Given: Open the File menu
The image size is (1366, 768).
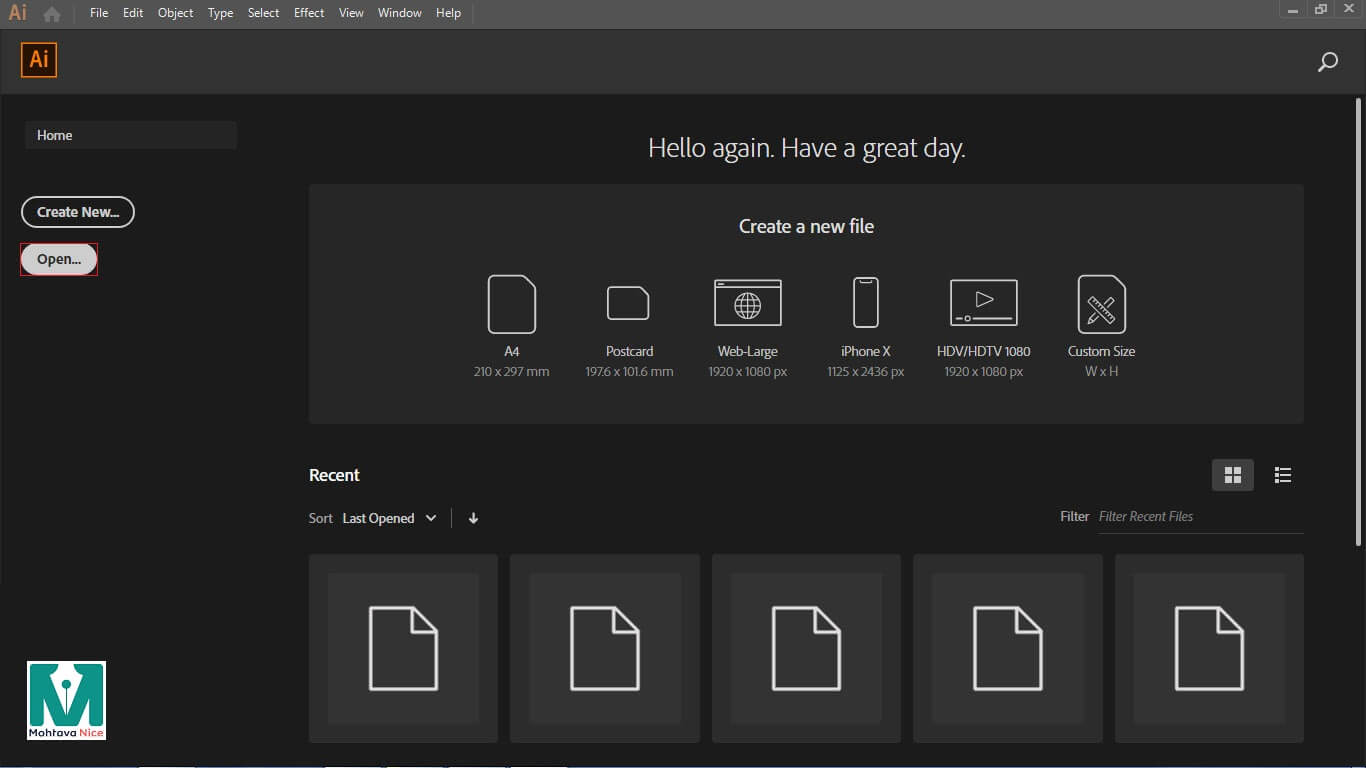Looking at the screenshot, I should [99, 13].
